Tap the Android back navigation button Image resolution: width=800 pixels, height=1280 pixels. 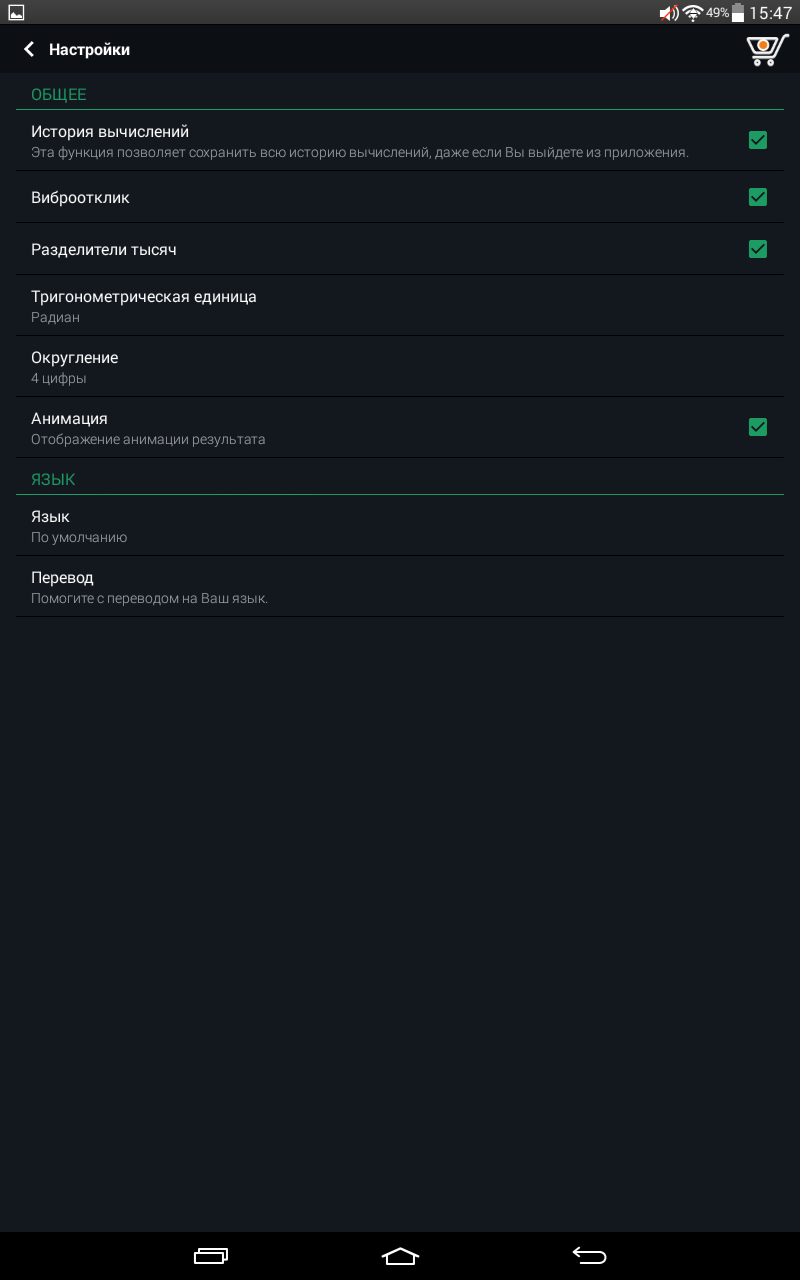(589, 1256)
